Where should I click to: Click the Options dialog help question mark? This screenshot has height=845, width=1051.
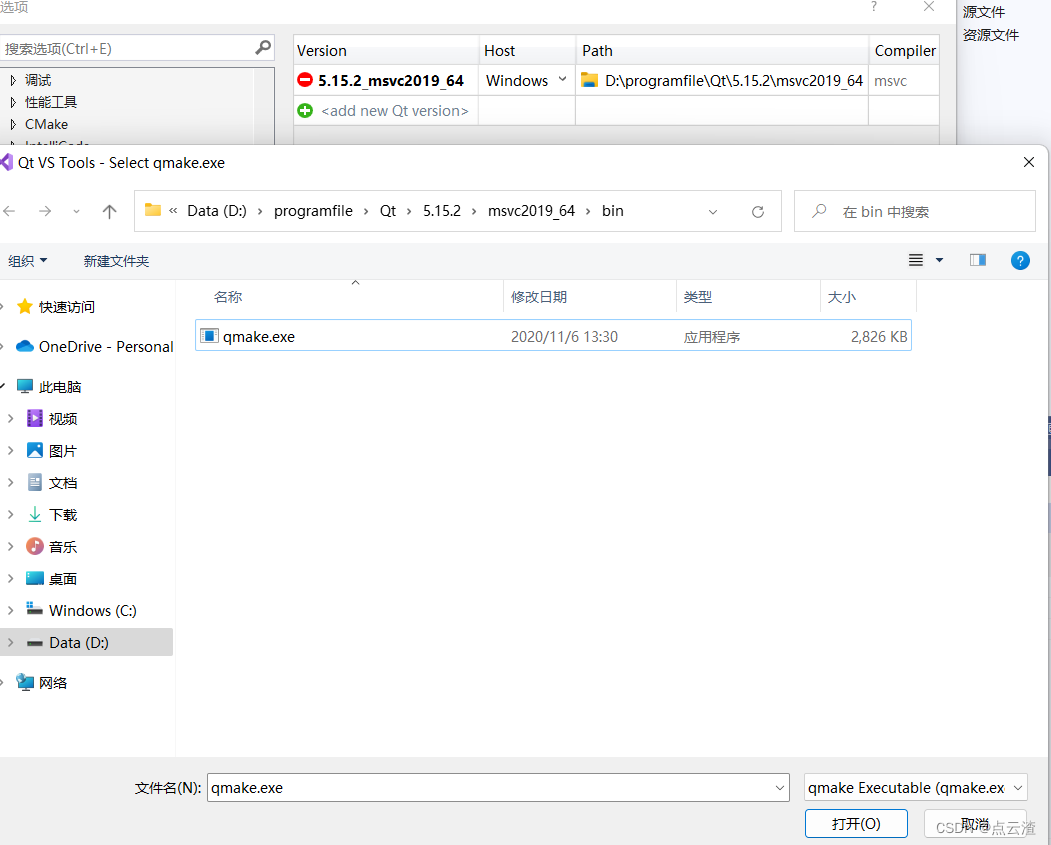click(x=873, y=7)
